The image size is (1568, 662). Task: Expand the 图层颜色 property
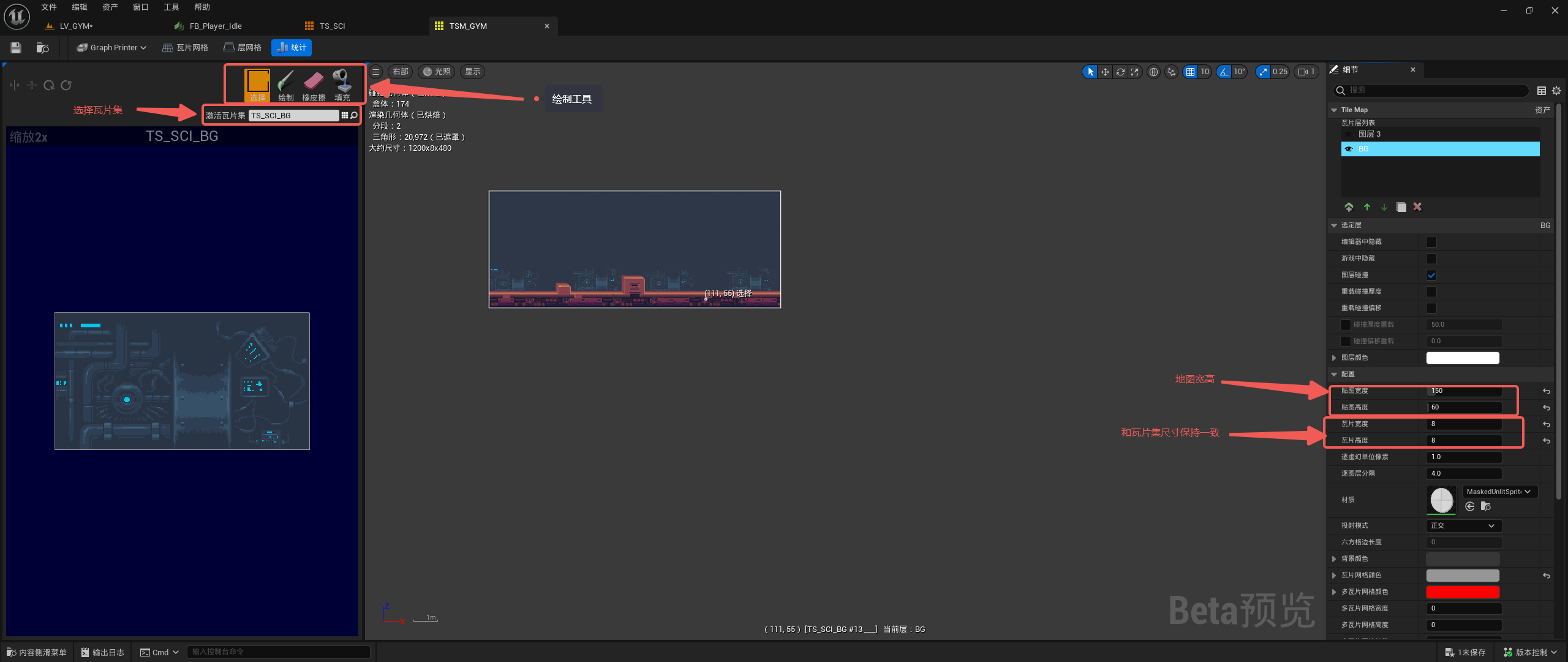point(1334,358)
